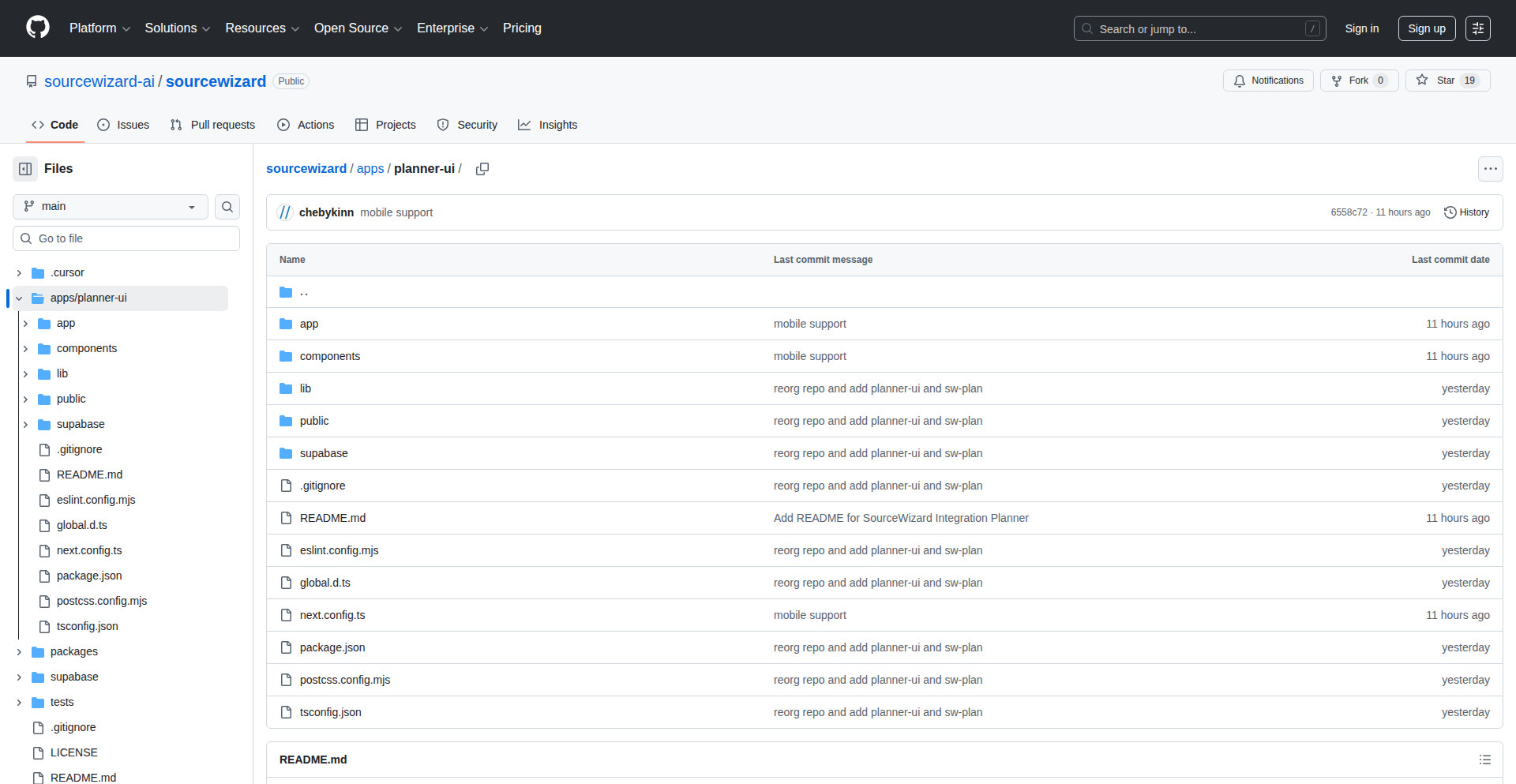Expand the supabase folder under planner-ui
Image resolution: width=1516 pixels, height=784 pixels.
point(25,424)
